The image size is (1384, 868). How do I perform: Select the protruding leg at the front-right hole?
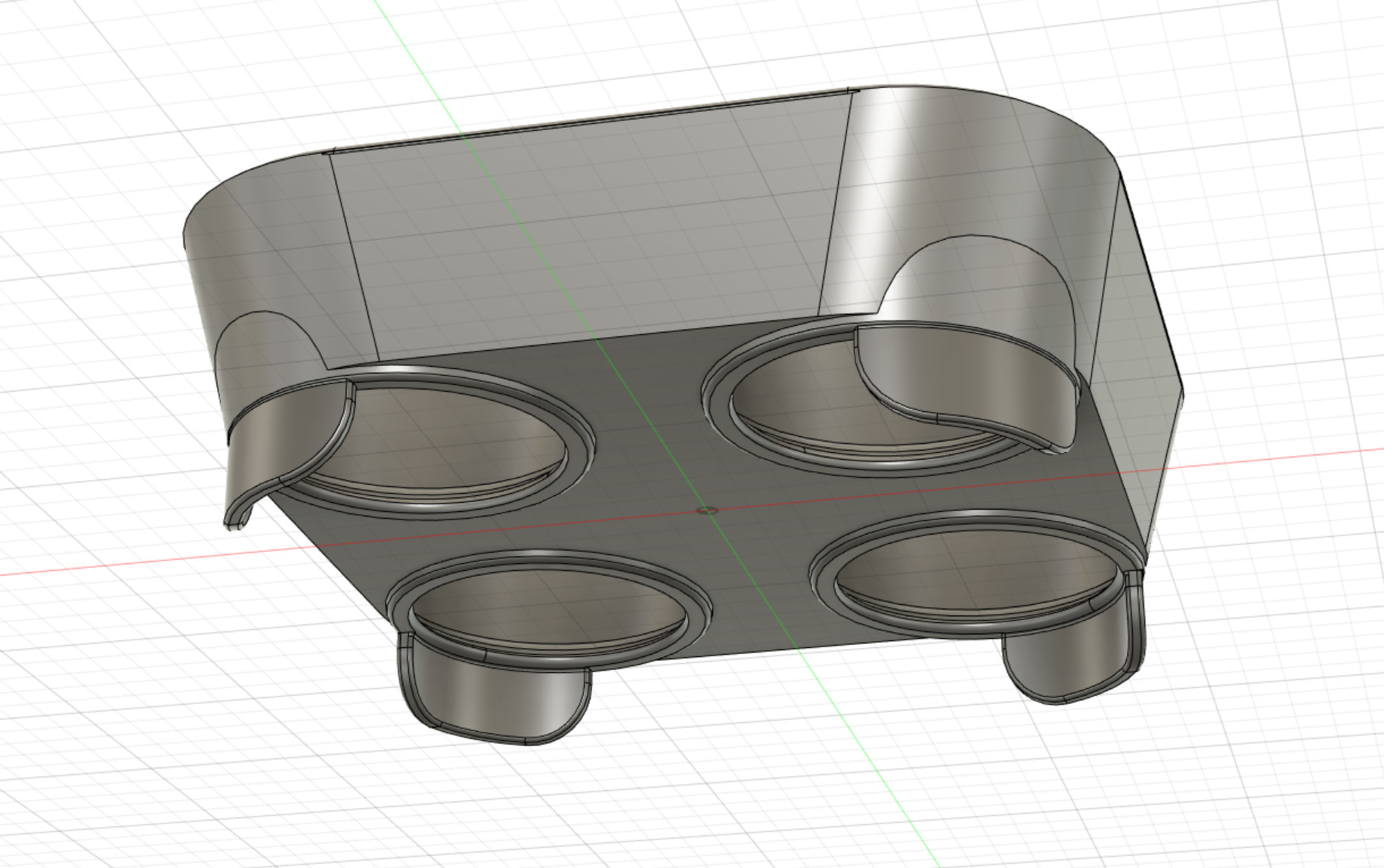pyautogui.click(x=1074, y=656)
